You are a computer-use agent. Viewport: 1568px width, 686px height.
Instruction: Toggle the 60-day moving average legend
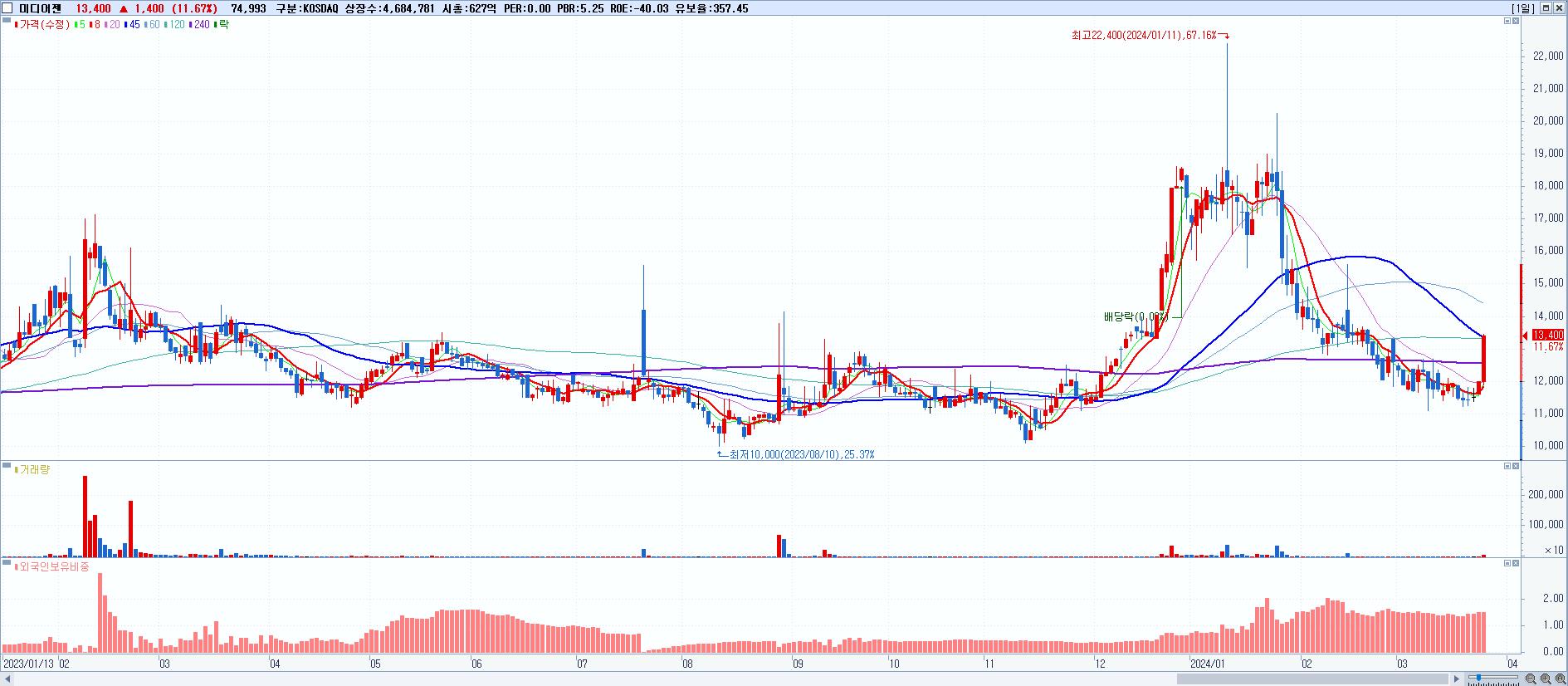[x=152, y=25]
